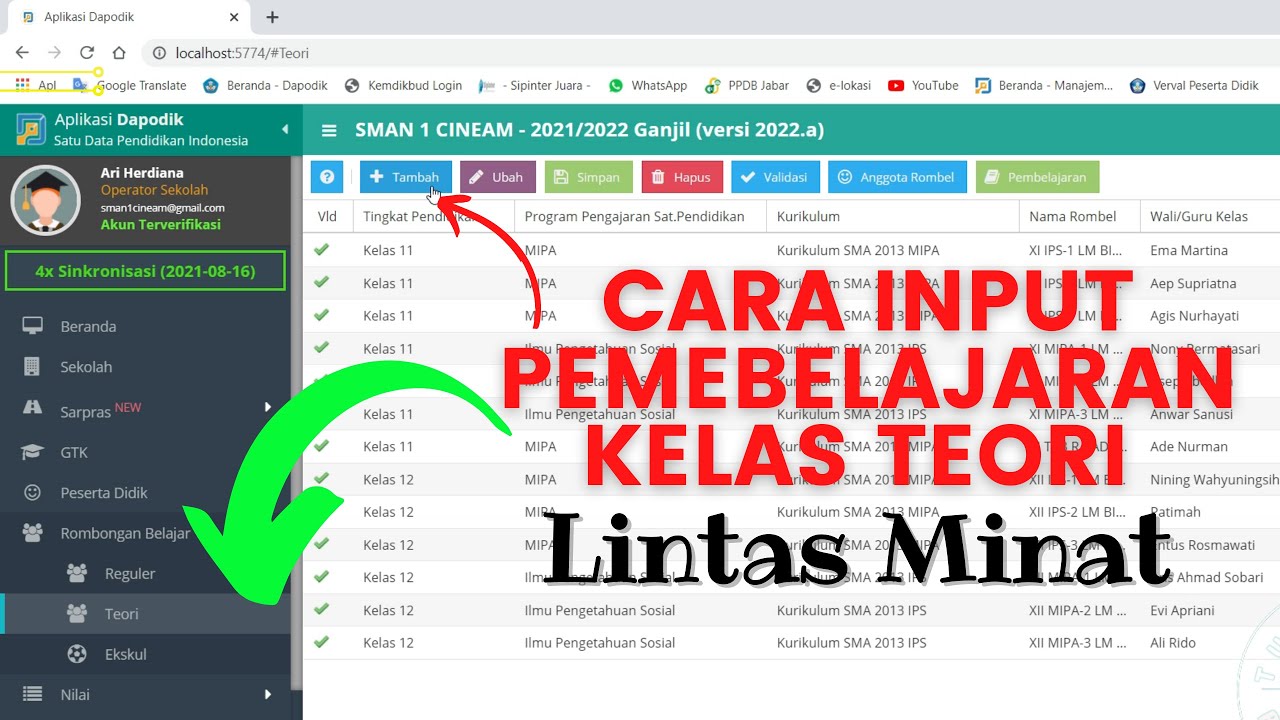Screen dimensions: 1280x720
Task: Click the Aplikasi Dapodik logo icon
Action: [31, 129]
